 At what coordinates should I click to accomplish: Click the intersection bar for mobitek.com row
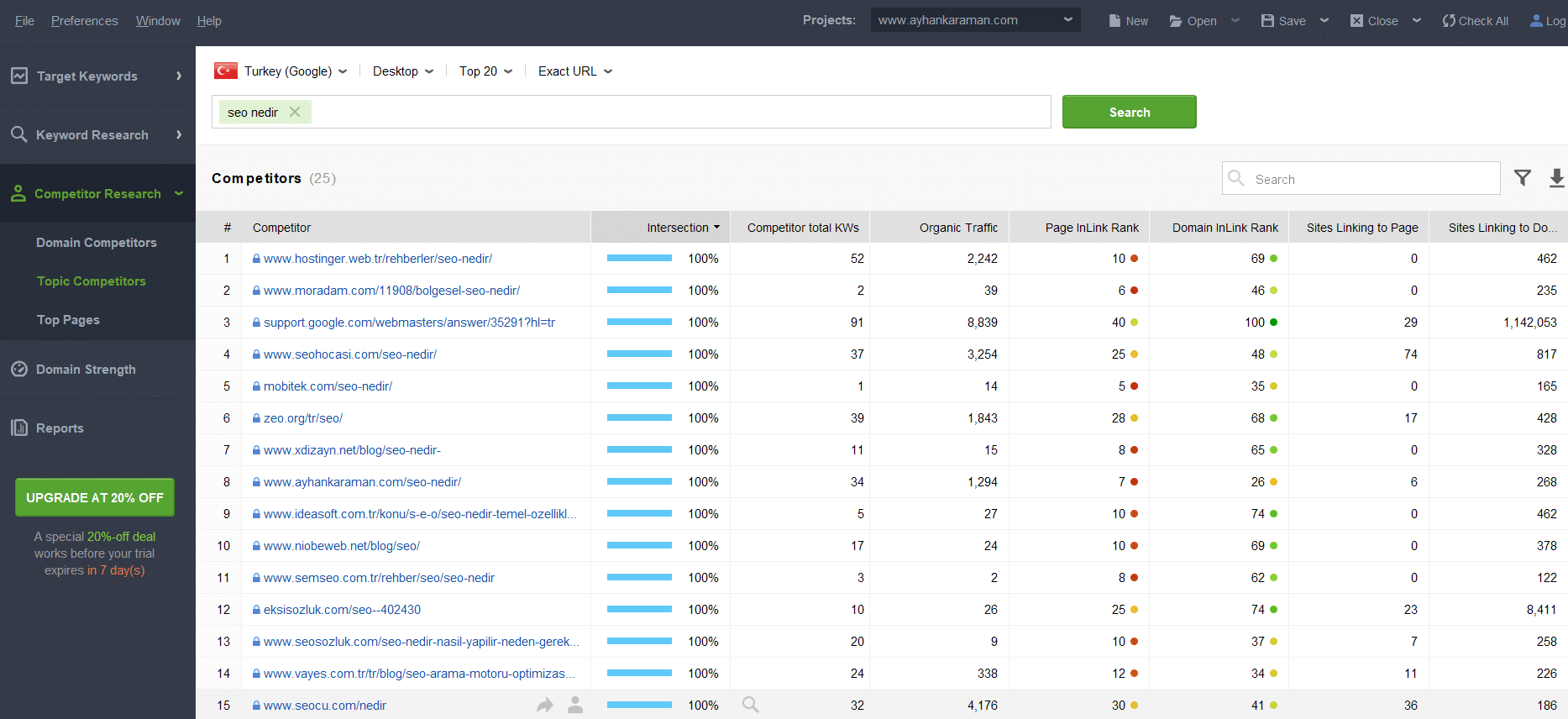click(x=639, y=386)
